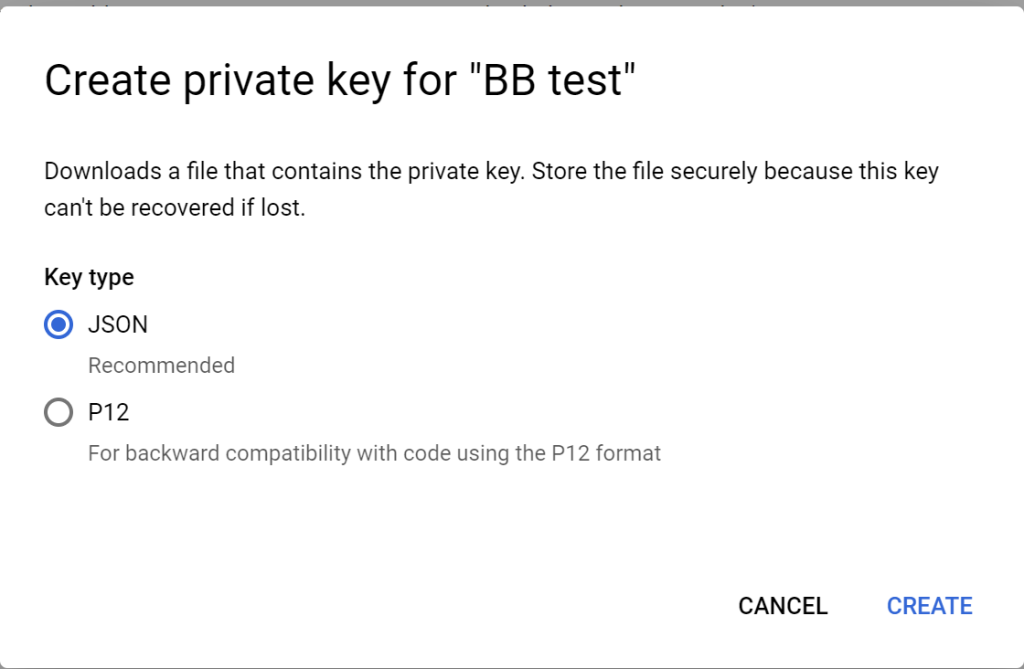The height and width of the screenshot is (669, 1024).
Task: Click the "BB test" name in title
Action: (x=552, y=80)
